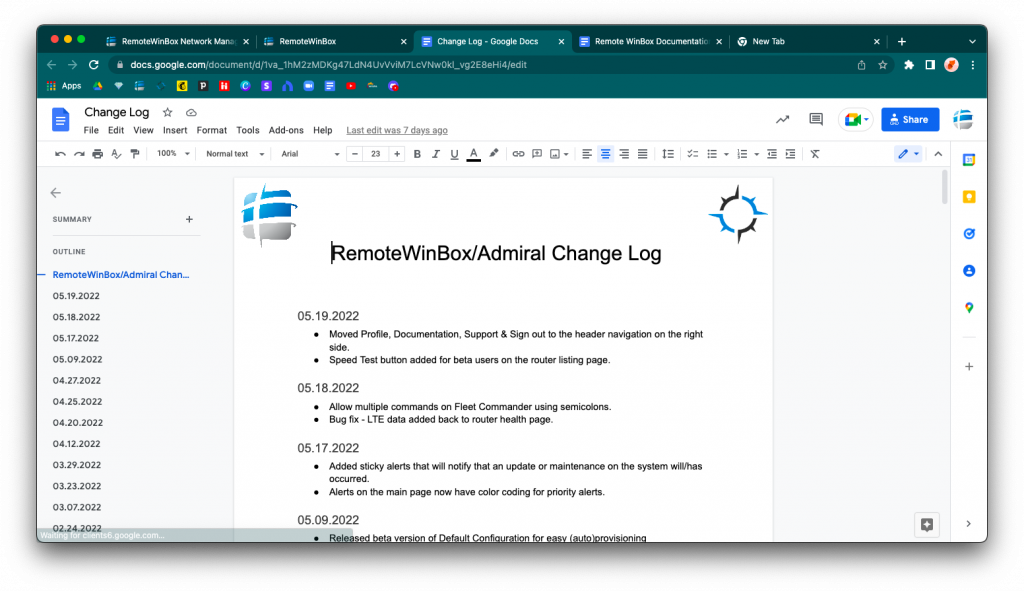Open the Help menu
Image resolution: width=1024 pixels, height=591 pixels.
pyautogui.click(x=323, y=130)
